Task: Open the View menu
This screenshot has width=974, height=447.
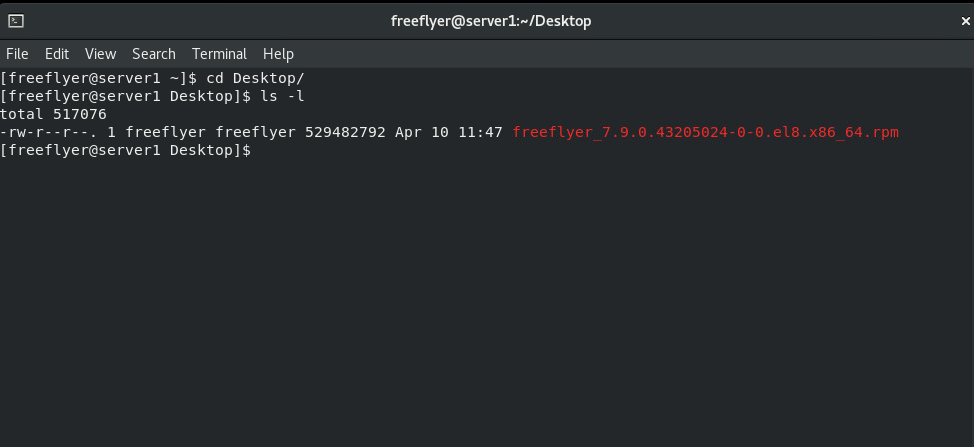Action: (101, 54)
